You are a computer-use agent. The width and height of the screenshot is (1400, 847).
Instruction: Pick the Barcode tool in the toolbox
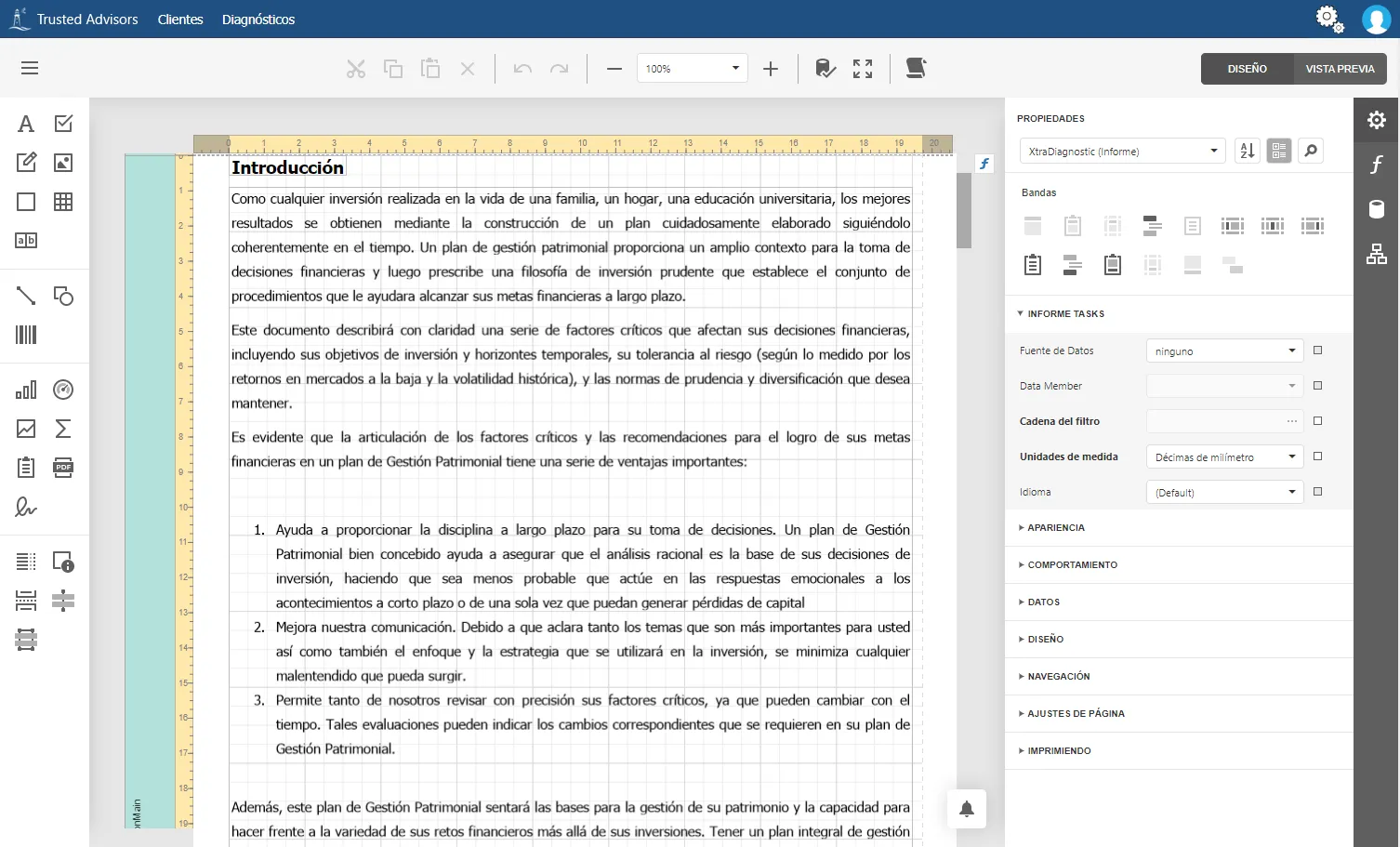(26, 335)
